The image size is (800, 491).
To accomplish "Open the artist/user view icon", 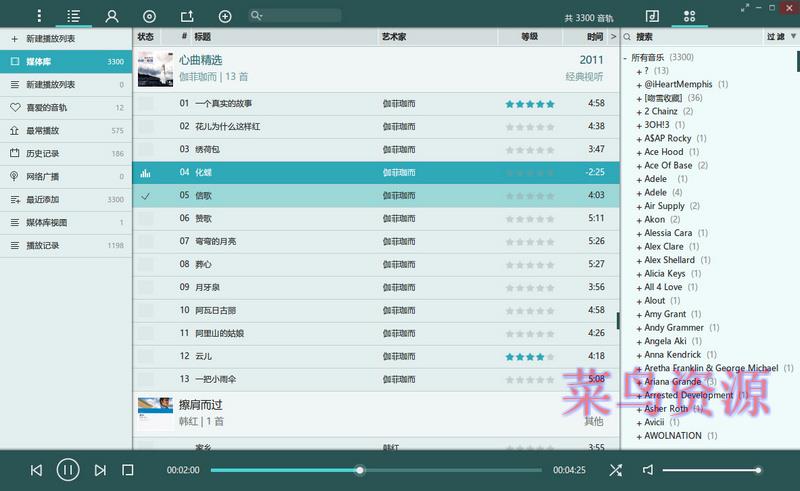I will point(112,16).
